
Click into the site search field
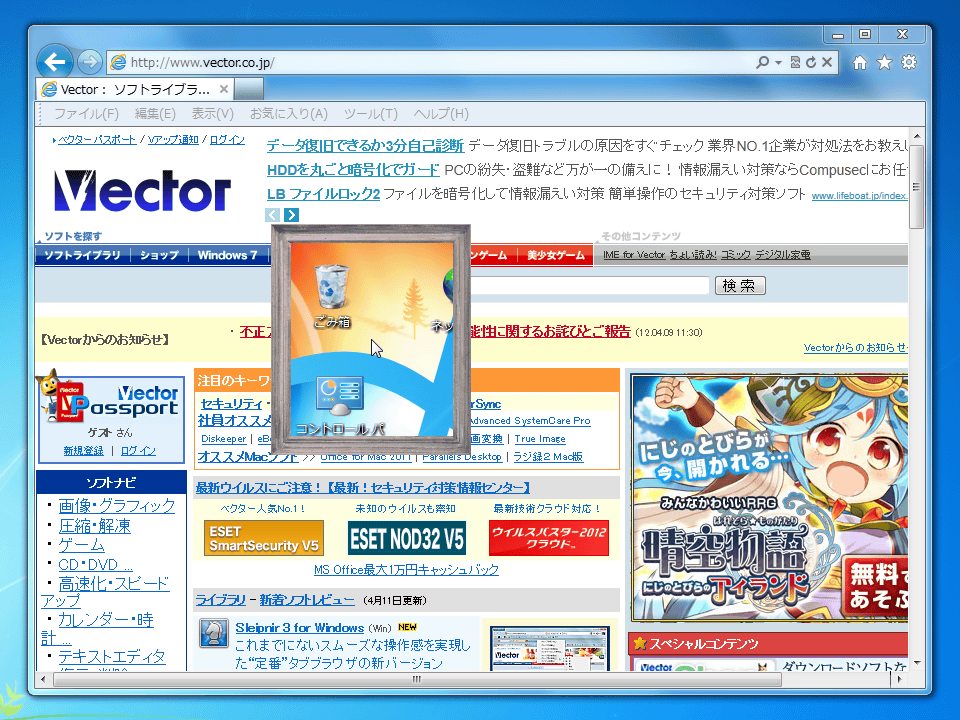click(x=590, y=285)
